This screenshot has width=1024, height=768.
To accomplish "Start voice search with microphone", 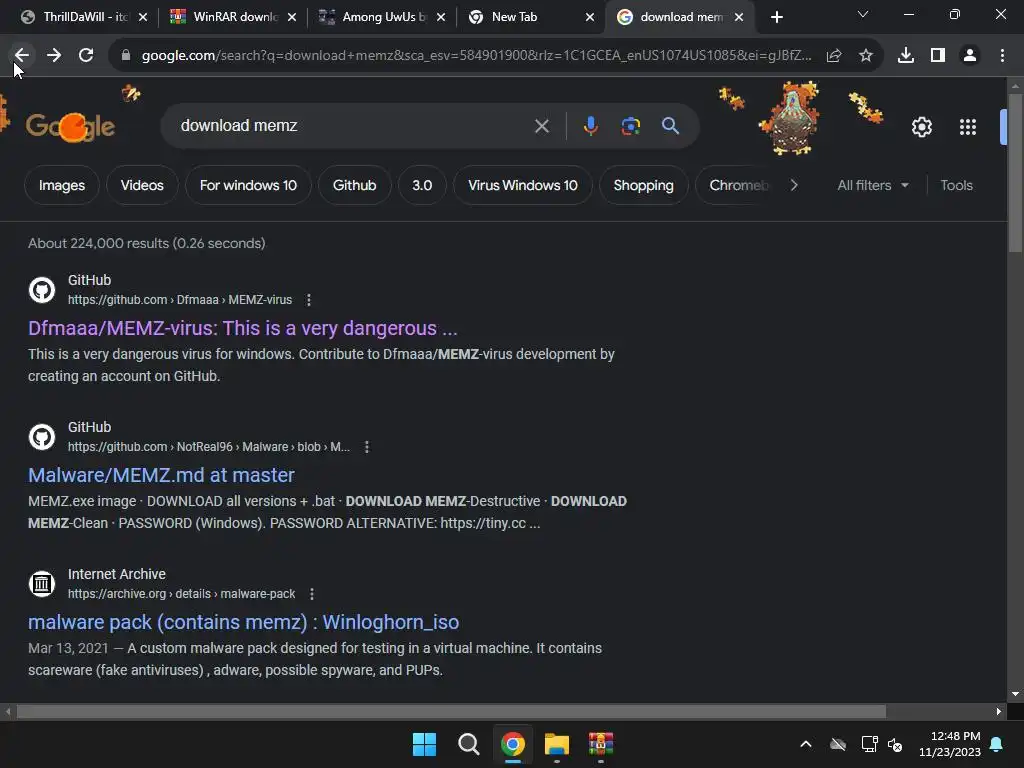I will [590, 125].
